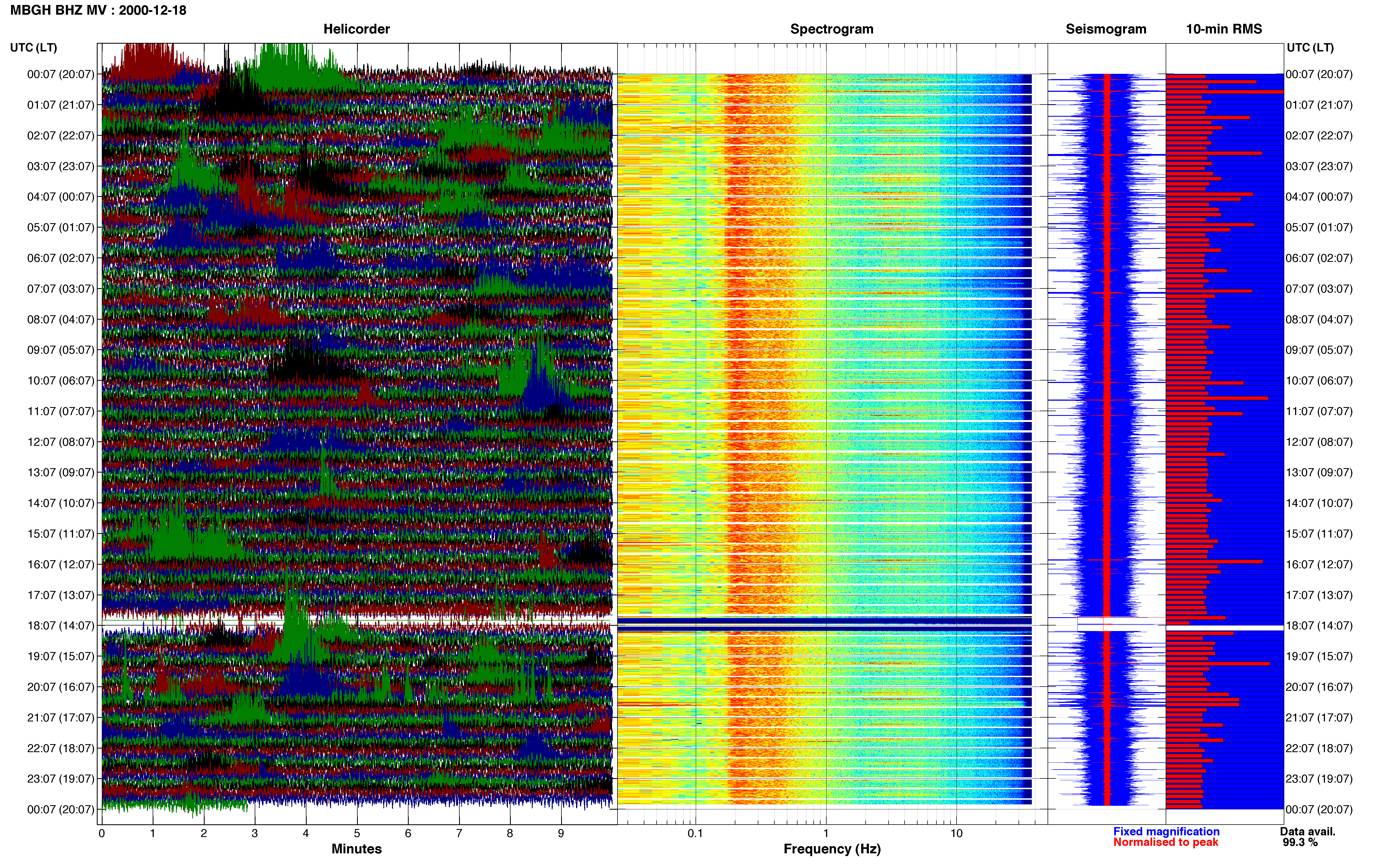Select the '99.3 %' data availability value

(1300, 842)
